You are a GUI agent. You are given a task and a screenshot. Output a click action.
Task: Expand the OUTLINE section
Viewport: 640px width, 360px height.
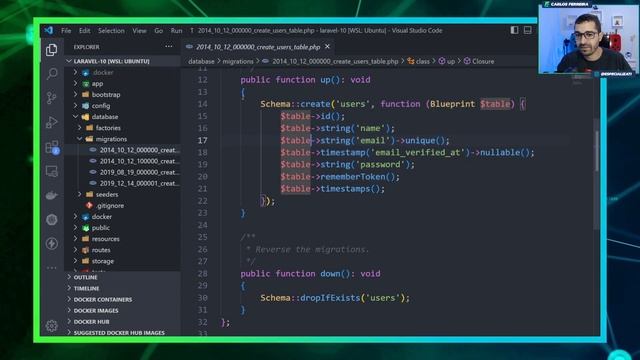pos(122,277)
